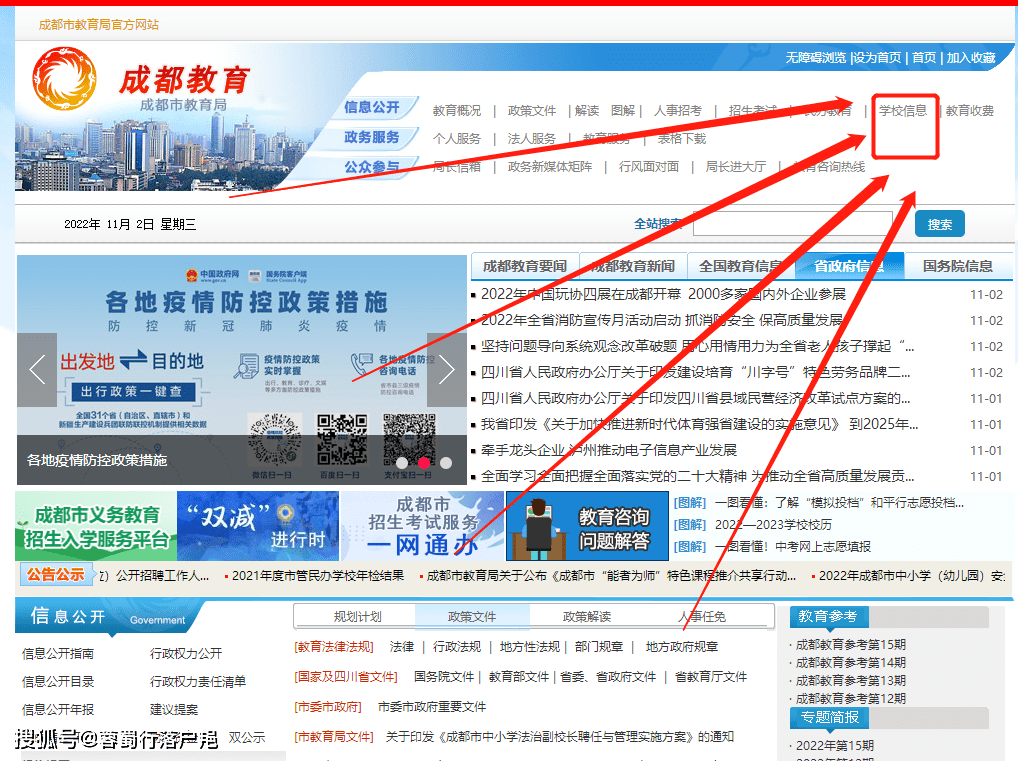
Task: Switch to 省政府信息 tab
Action: pyautogui.click(x=849, y=266)
